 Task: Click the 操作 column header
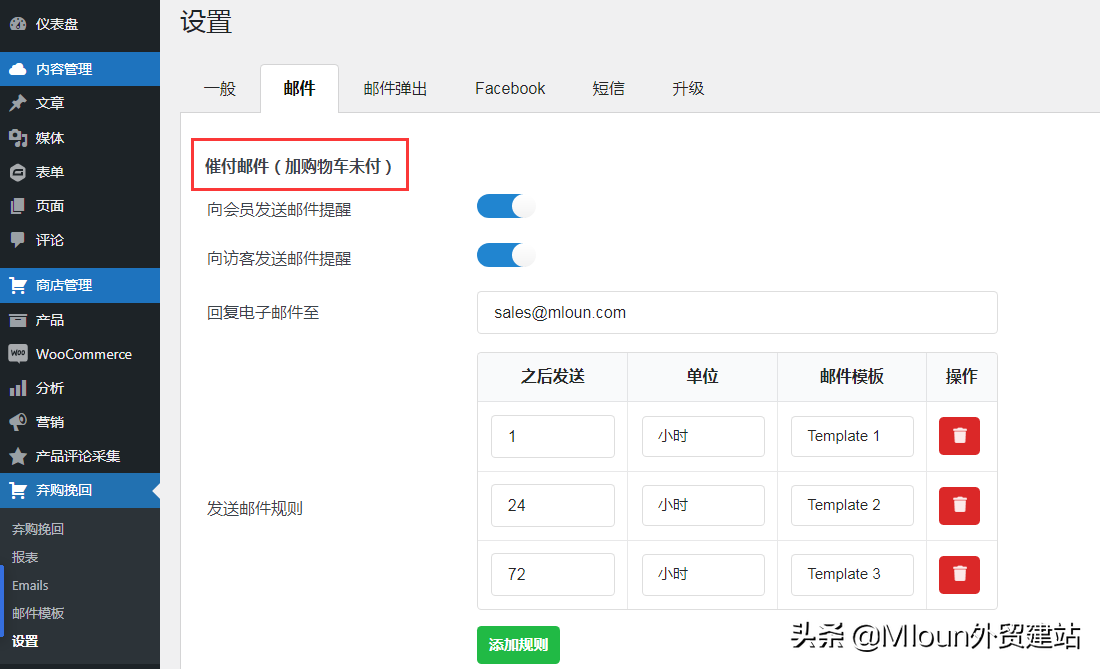click(x=961, y=377)
